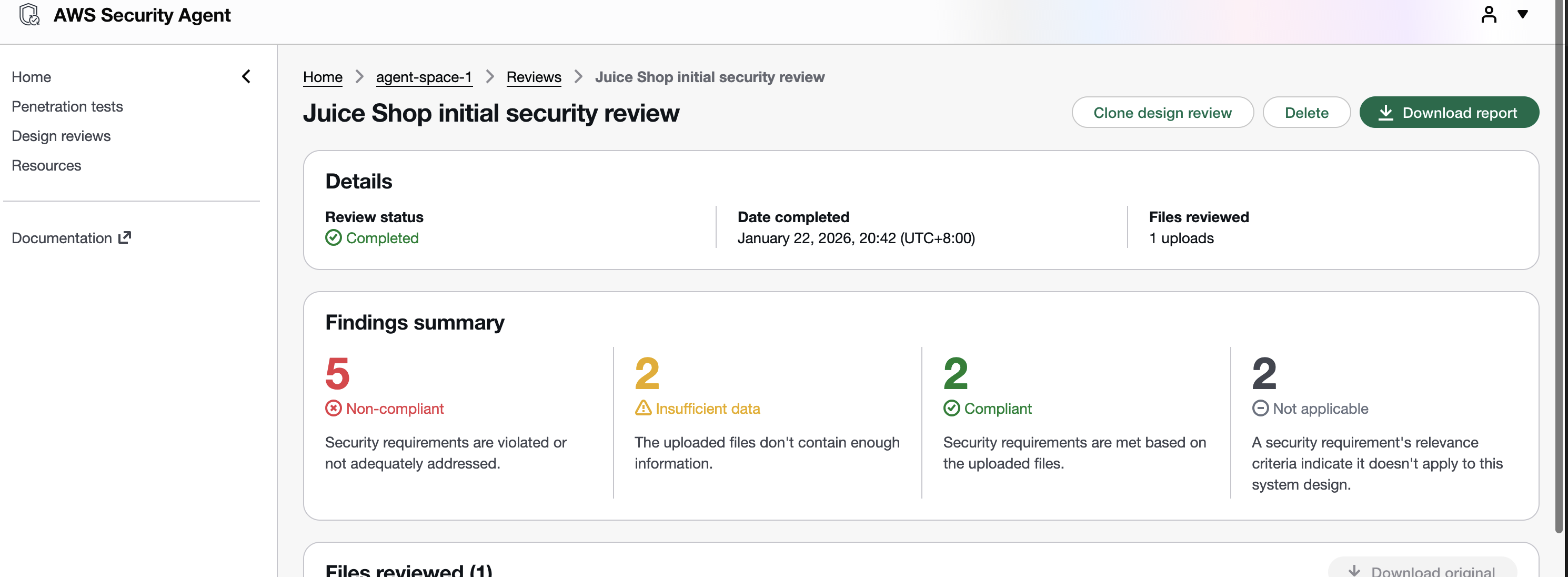Click the AWS Security Agent shield logo

coord(29,15)
